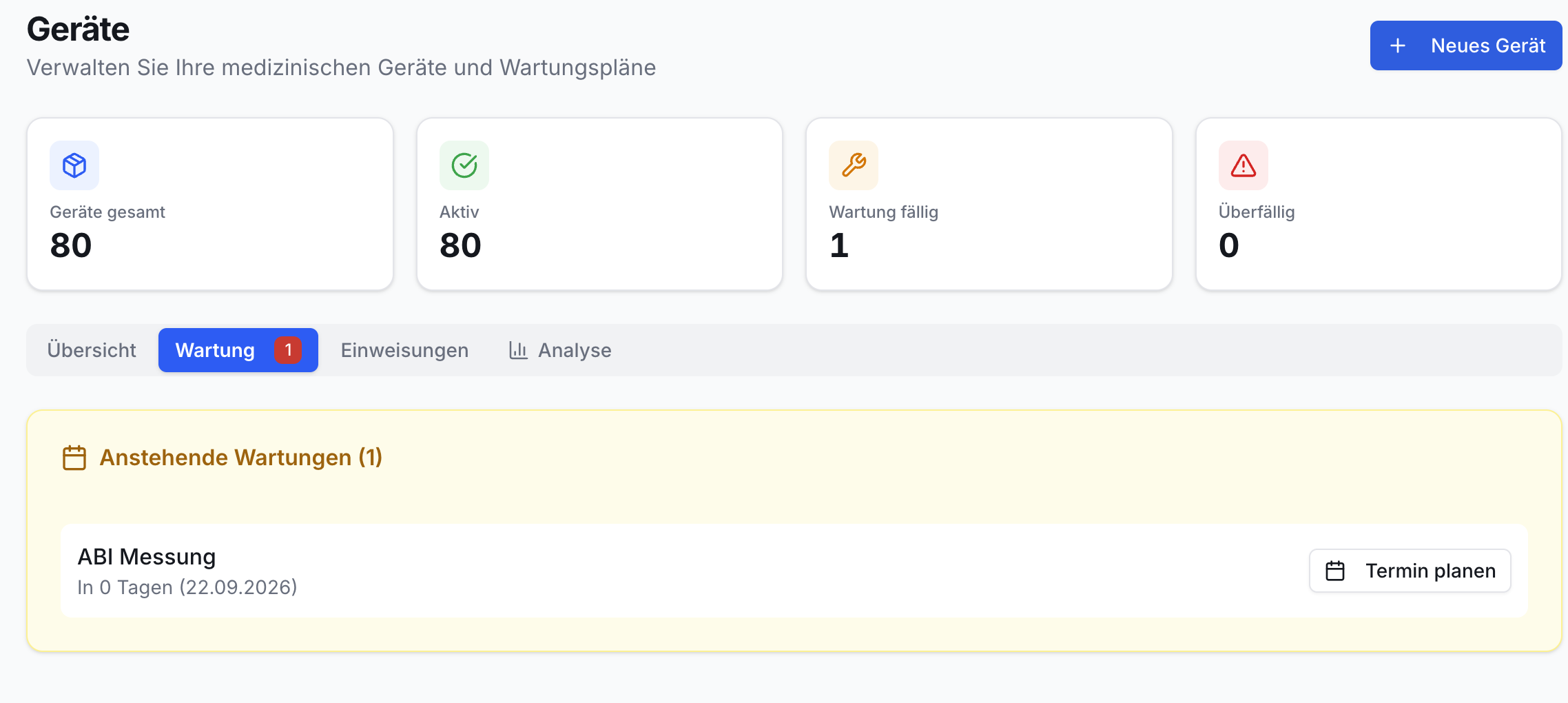This screenshot has height=703, width=1568.
Task: Click the plus icon in Neues Gerät
Action: (x=1398, y=45)
